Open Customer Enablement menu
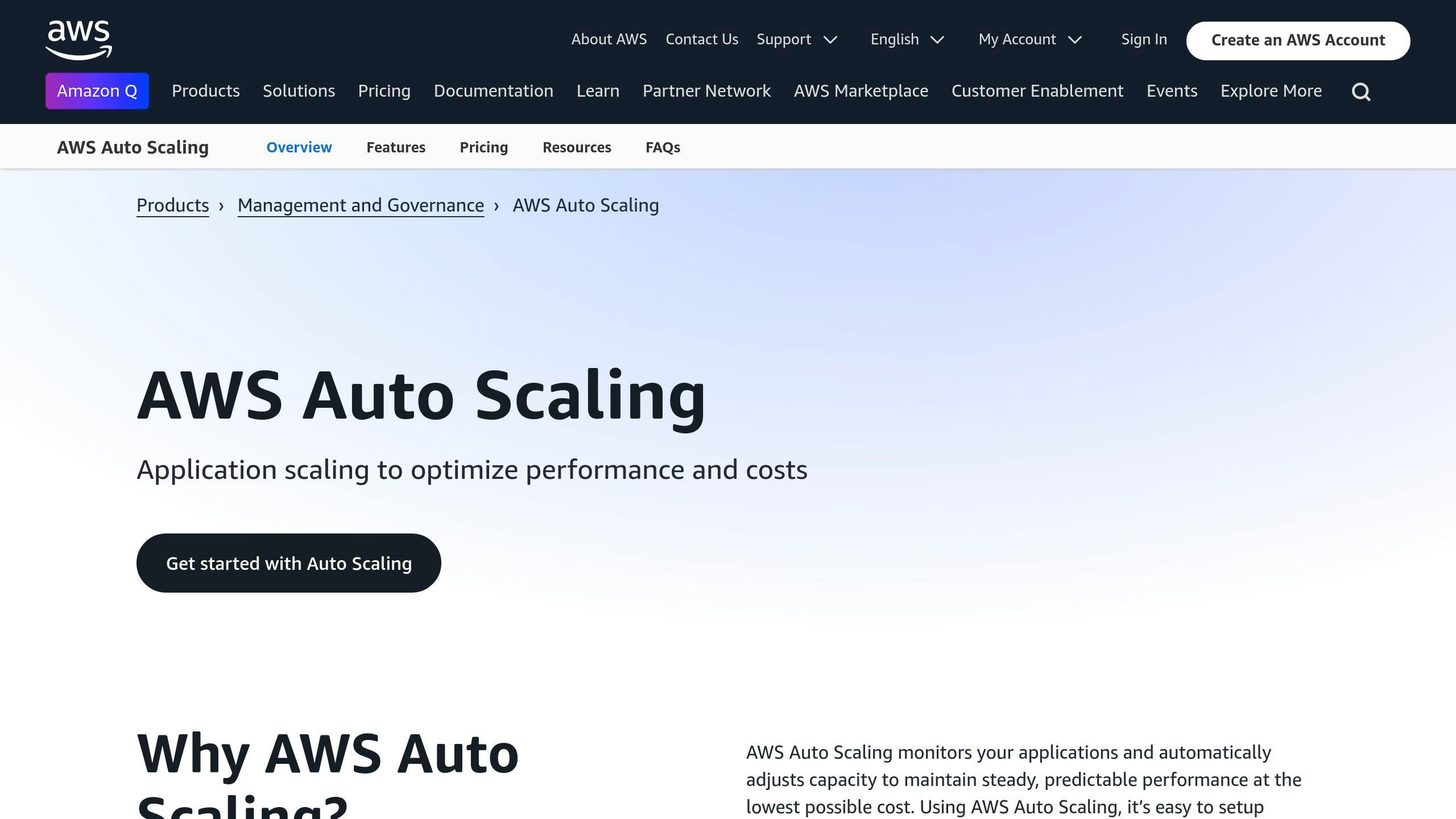 [x=1037, y=91]
